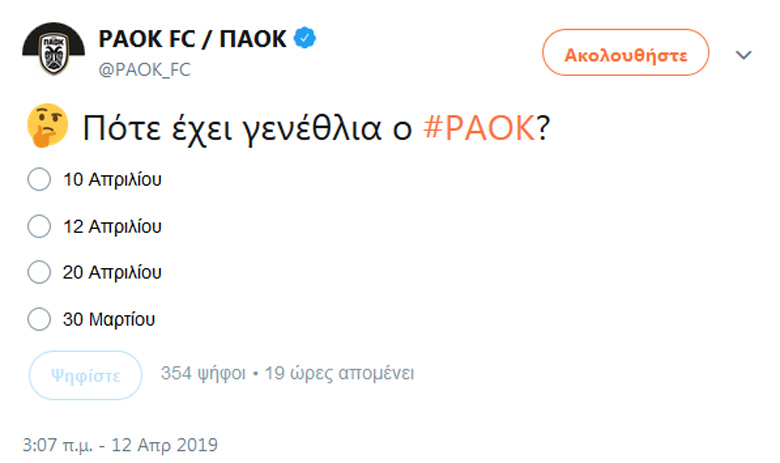Click the 30 Μαρτίου label text
The image size is (780, 463).
pos(108,319)
